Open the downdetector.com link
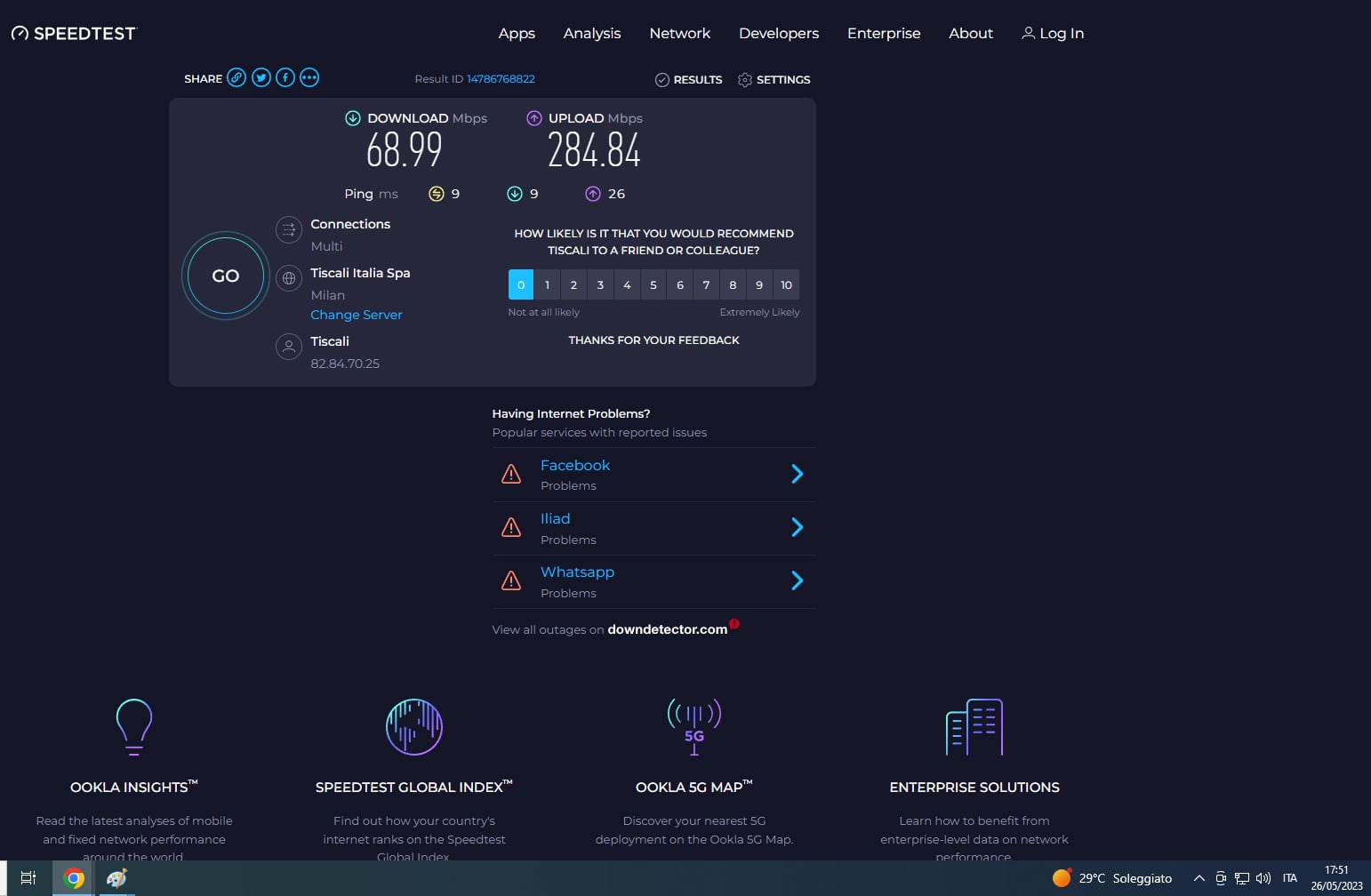Screen dimensions: 1371x896 [x=668, y=629]
